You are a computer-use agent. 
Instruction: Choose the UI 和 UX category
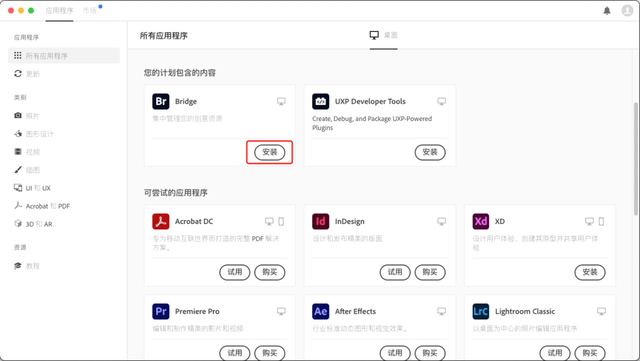[x=32, y=188]
